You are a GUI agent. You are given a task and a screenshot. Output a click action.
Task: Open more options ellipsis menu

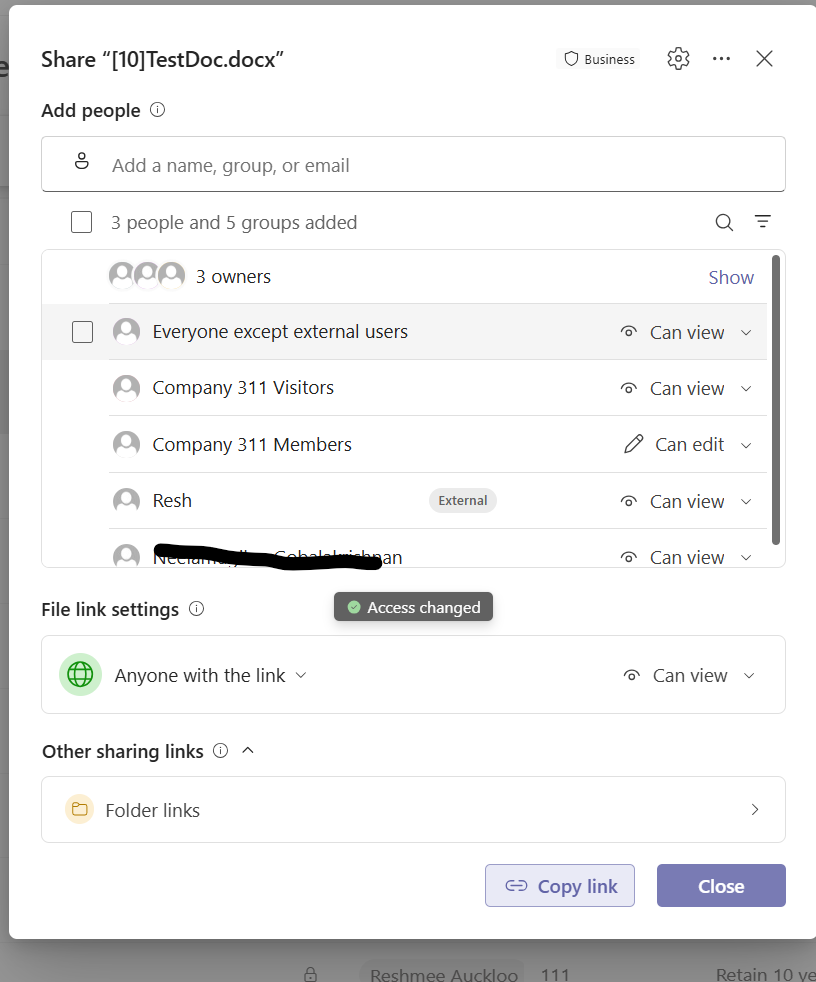pyautogui.click(x=721, y=59)
